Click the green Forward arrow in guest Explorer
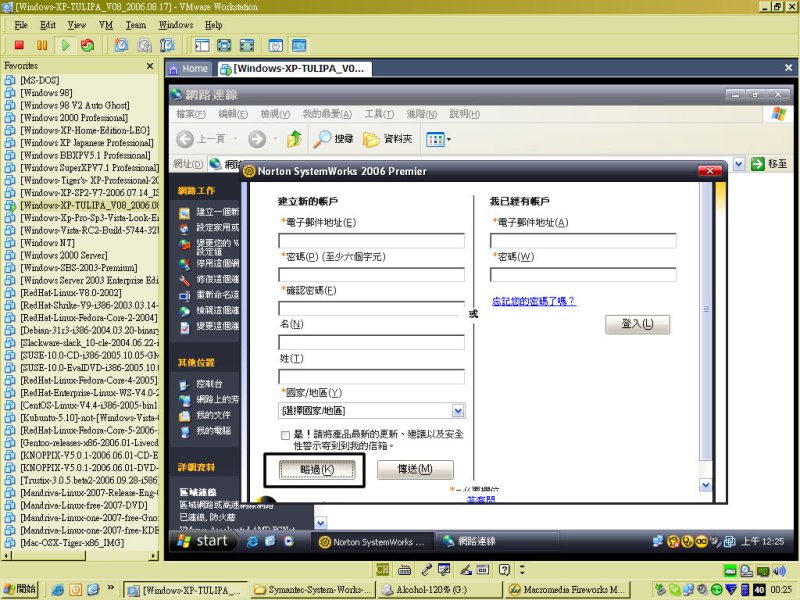 [x=257, y=139]
